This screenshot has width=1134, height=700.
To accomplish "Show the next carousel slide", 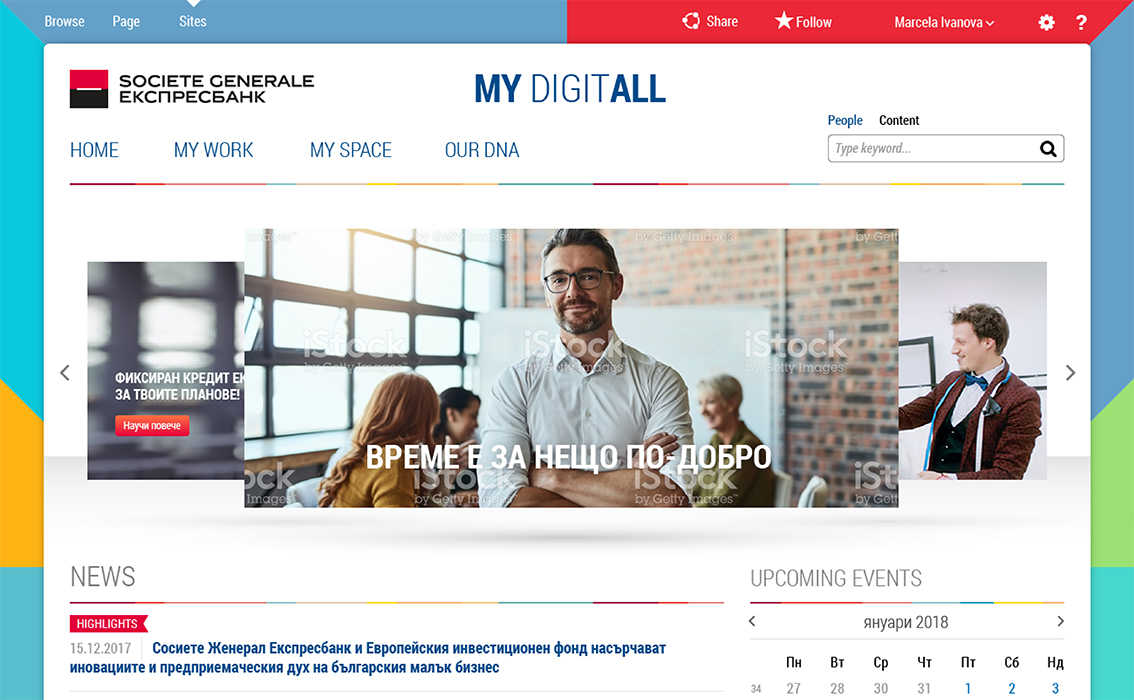I will 1070,372.
